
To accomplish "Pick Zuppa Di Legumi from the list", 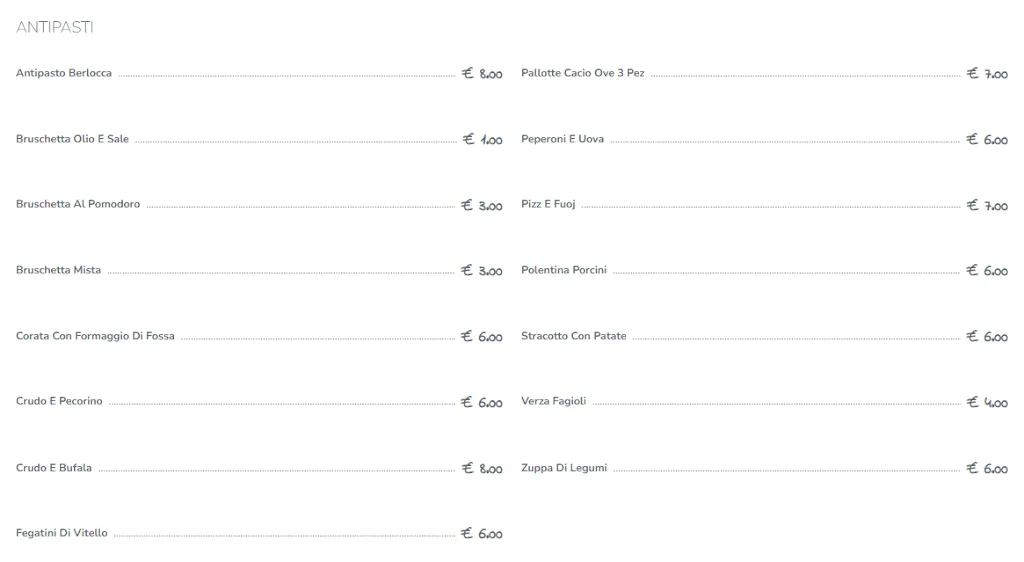I will coord(564,468).
